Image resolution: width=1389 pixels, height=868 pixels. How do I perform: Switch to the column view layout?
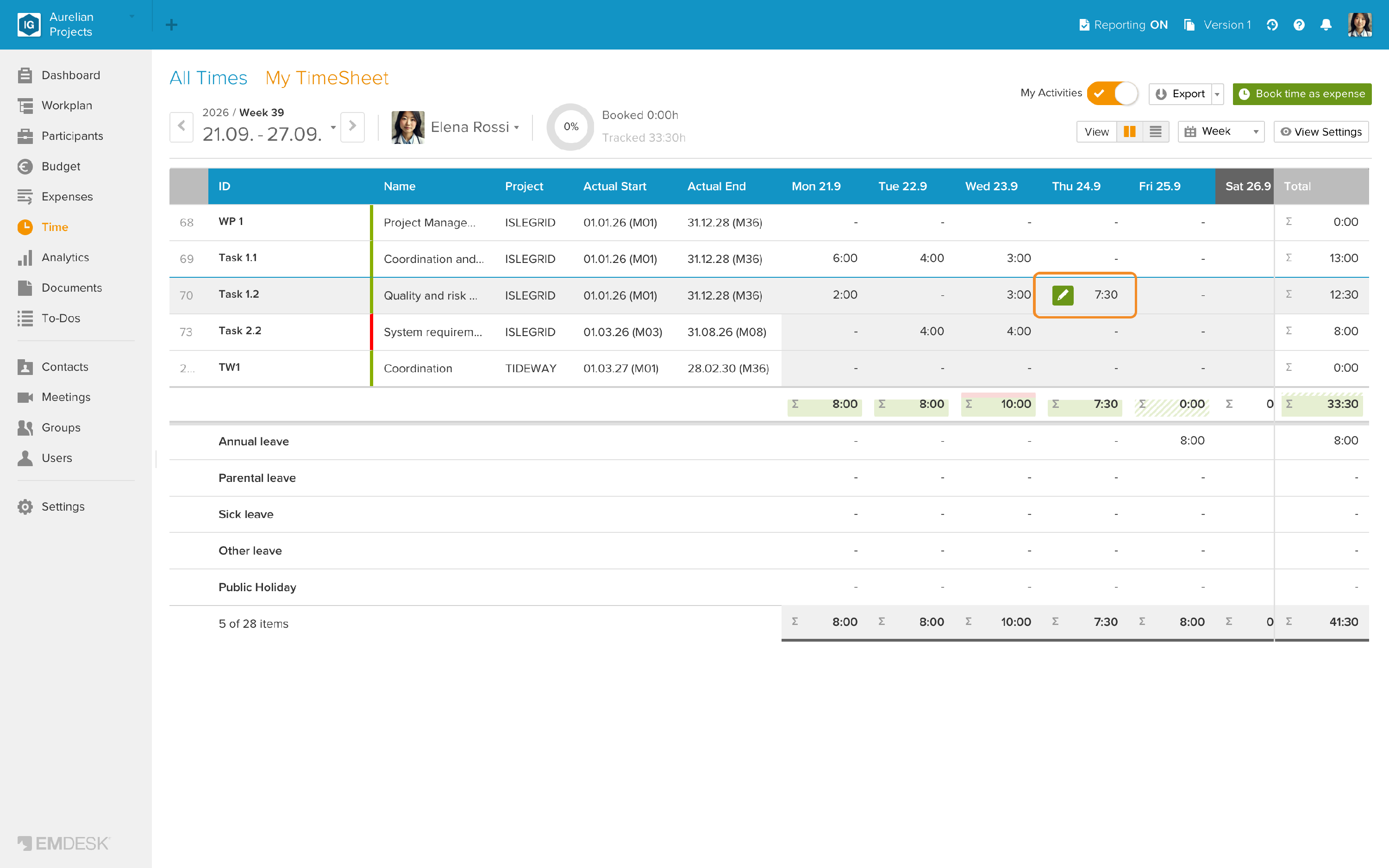coord(1129,132)
